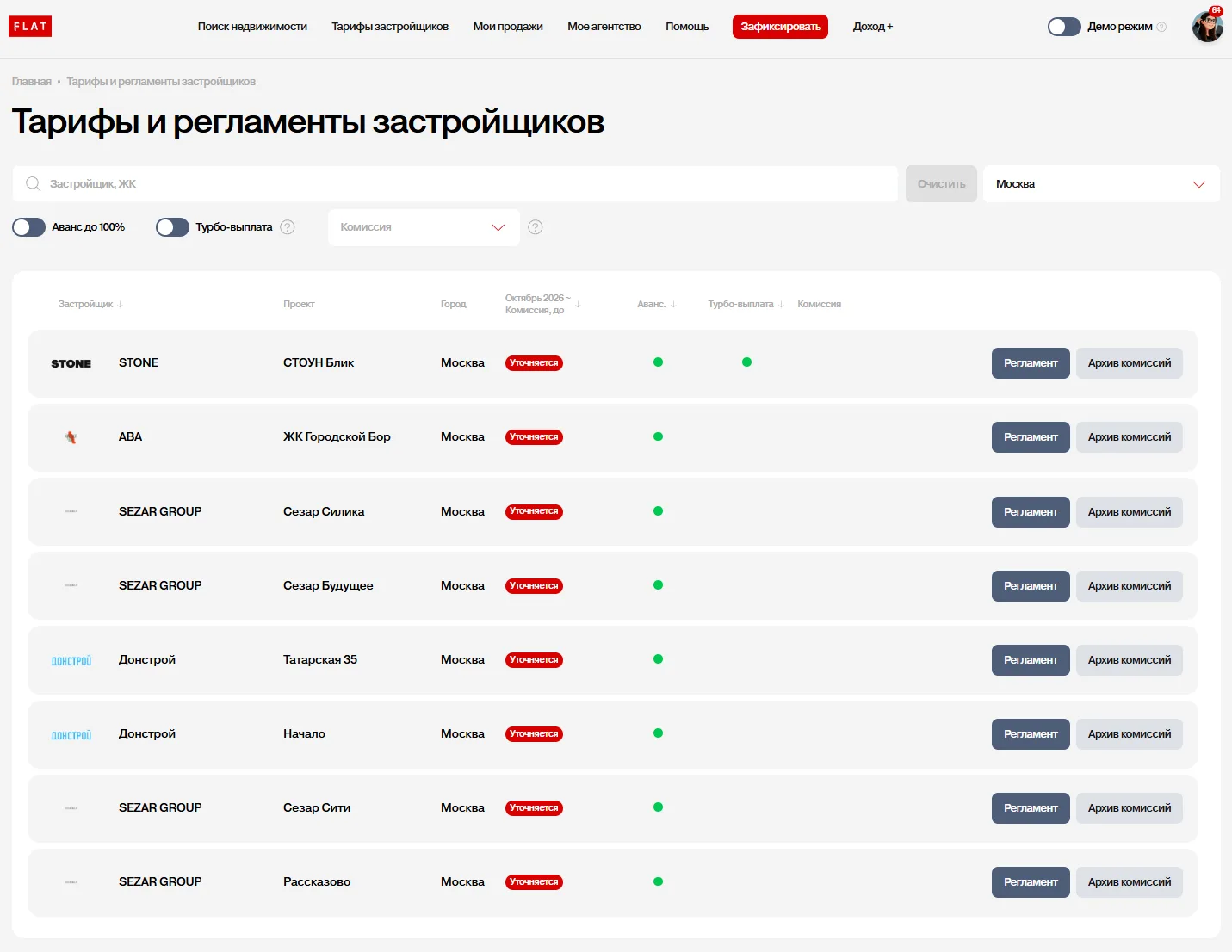
Task: Open the Москва city dropdown
Action: point(1101,184)
